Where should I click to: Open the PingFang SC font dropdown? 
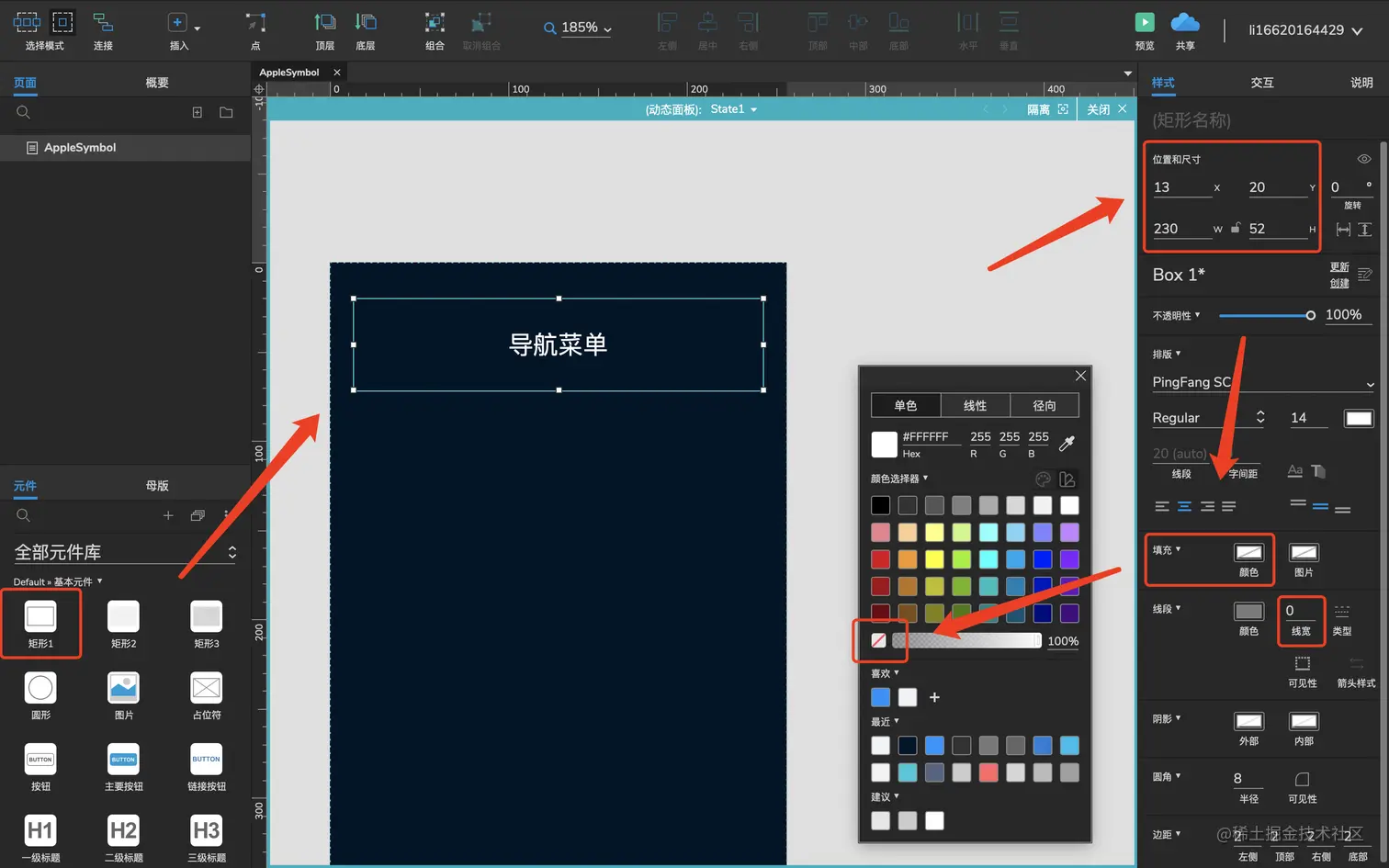click(1263, 382)
